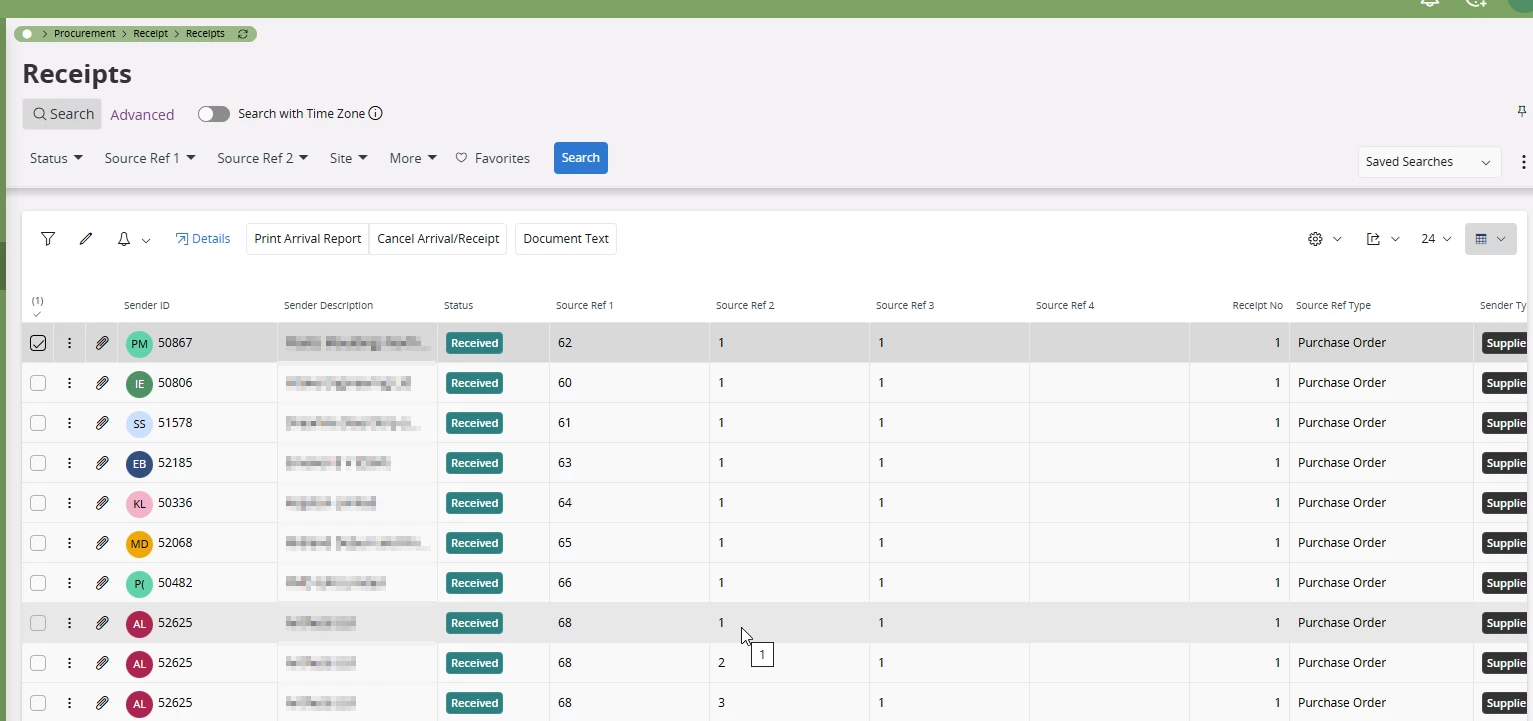Click Cancel Arrival/Receipt
1533x721 pixels.
(x=438, y=239)
